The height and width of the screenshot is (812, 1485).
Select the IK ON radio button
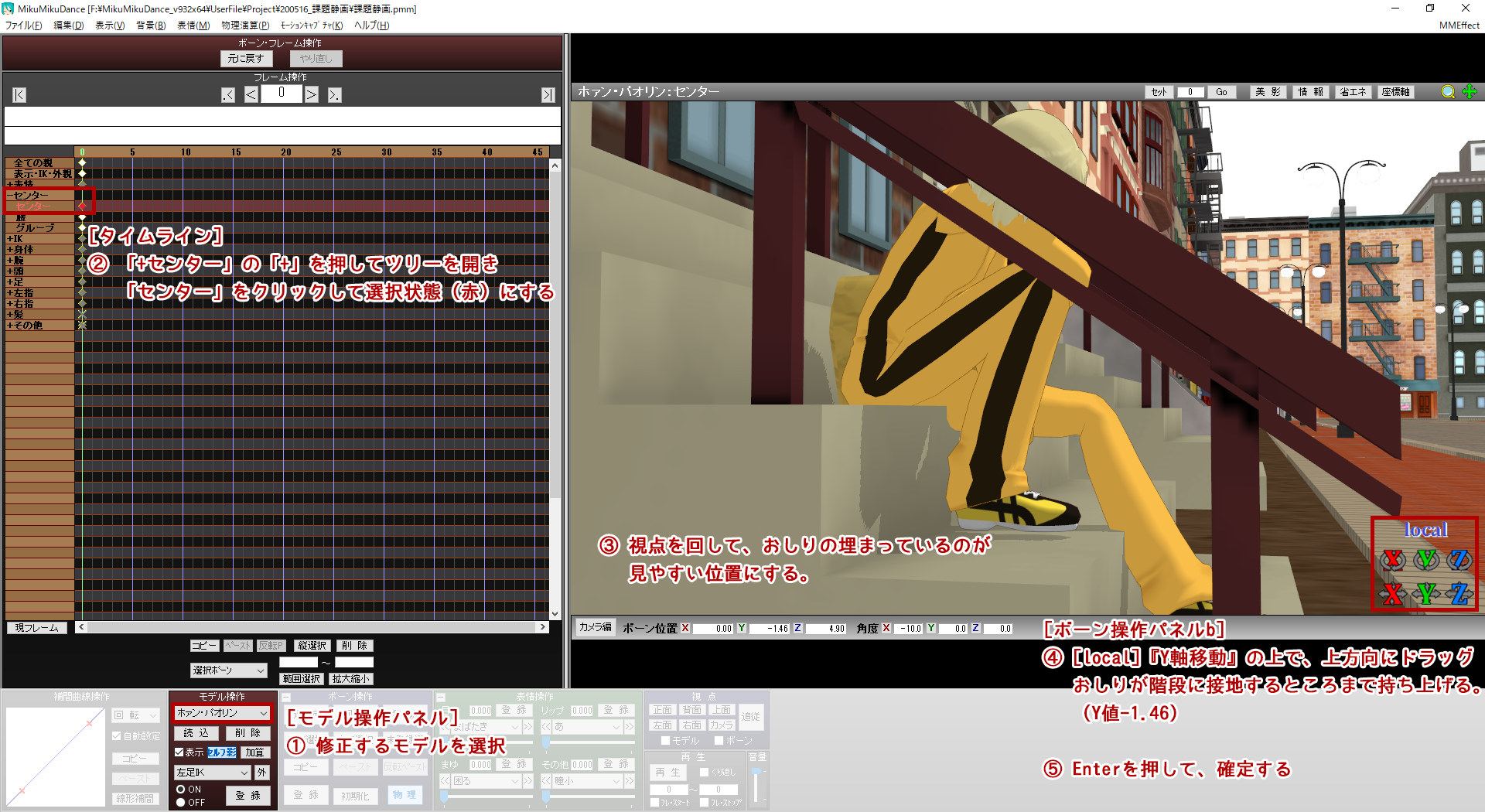point(181,790)
